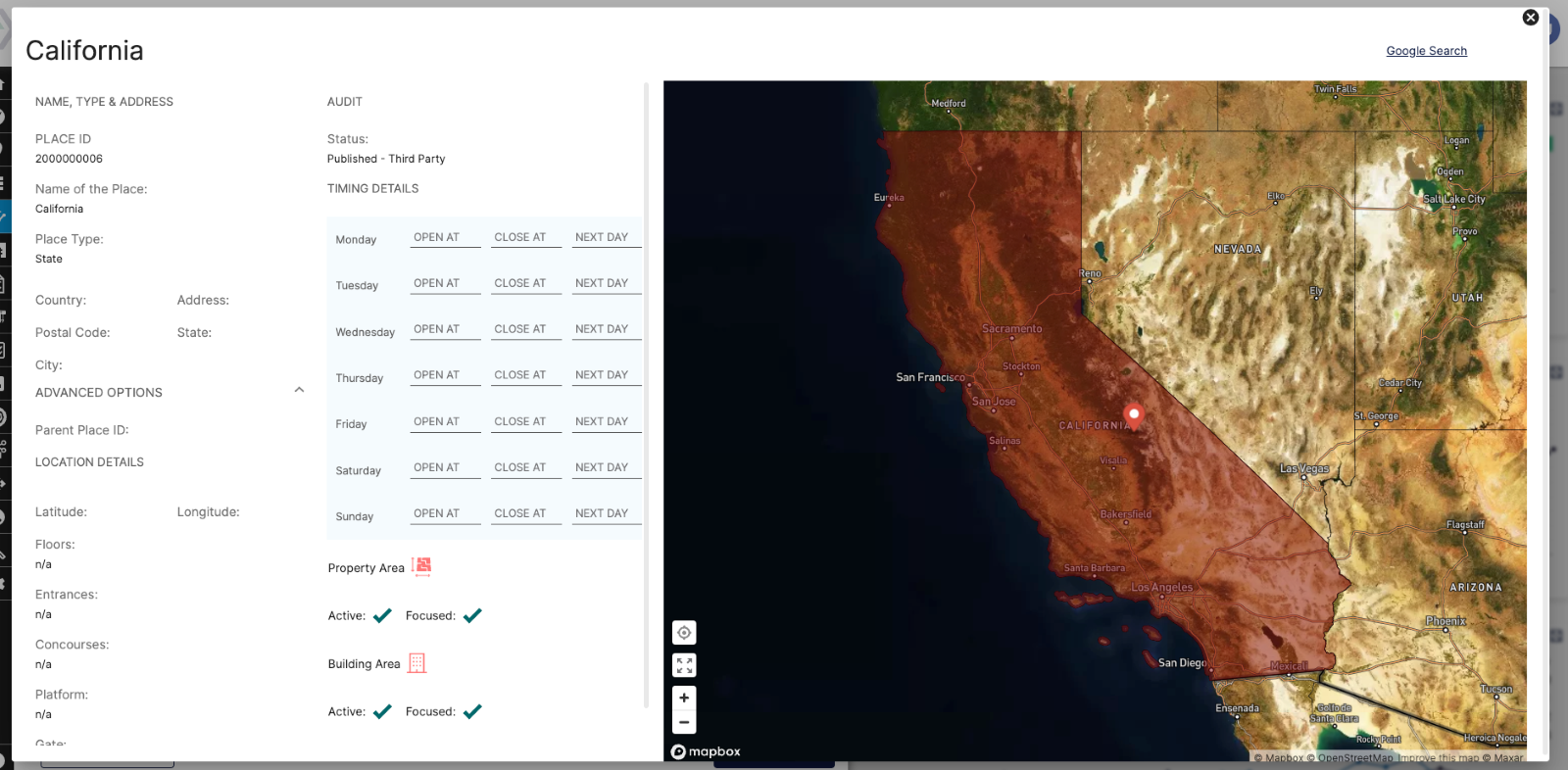This screenshot has height=770, width=1568.
Task: Set Monday CLOSE AT field
Action: tap(526, 237)
